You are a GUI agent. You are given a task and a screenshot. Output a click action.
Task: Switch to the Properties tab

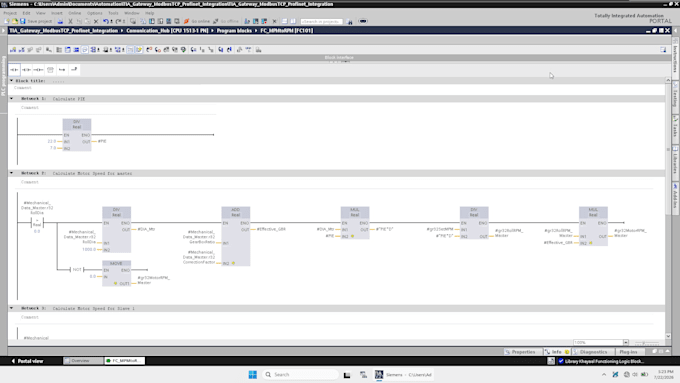coord(520,352)
